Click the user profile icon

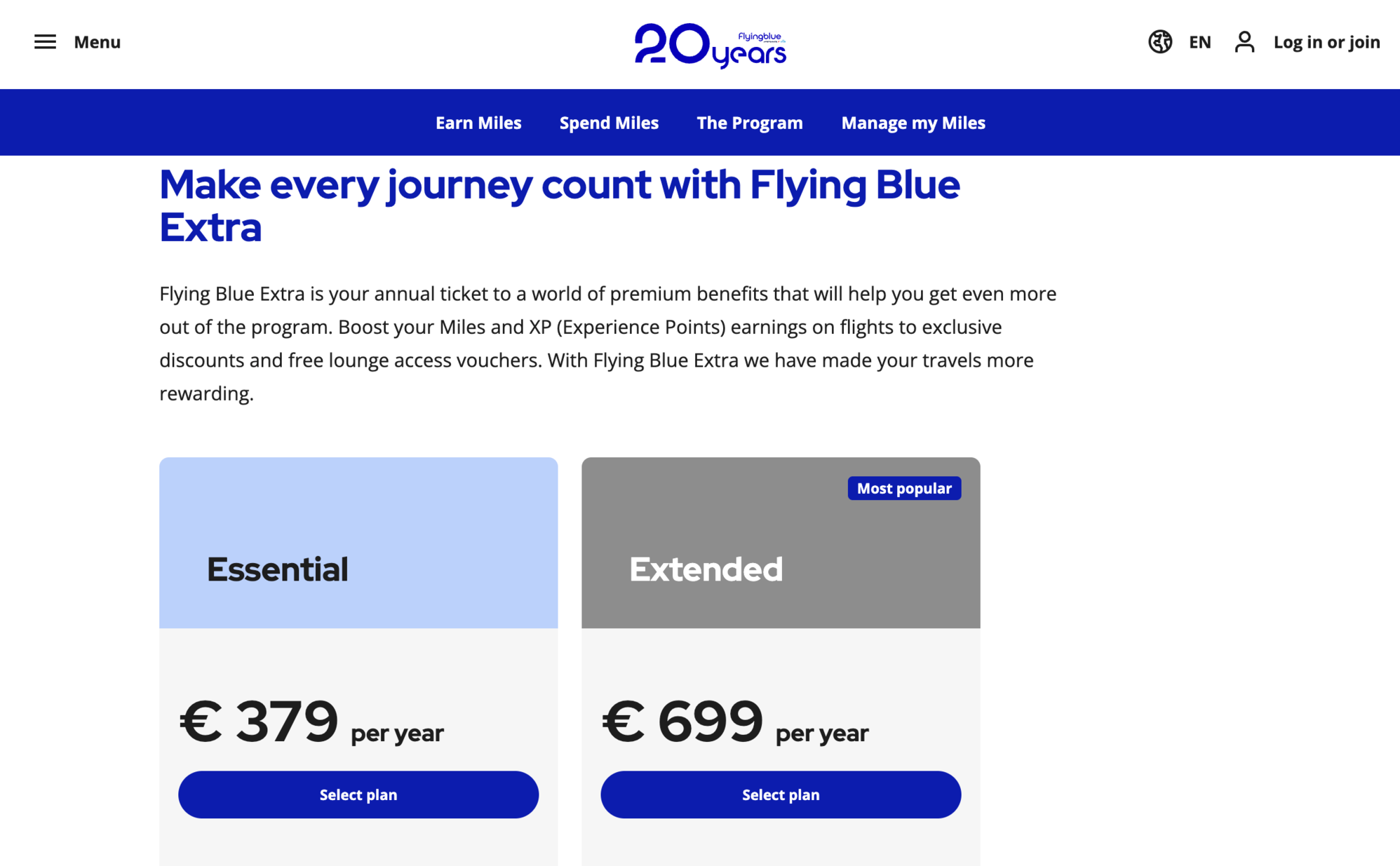click(1244, 42)
